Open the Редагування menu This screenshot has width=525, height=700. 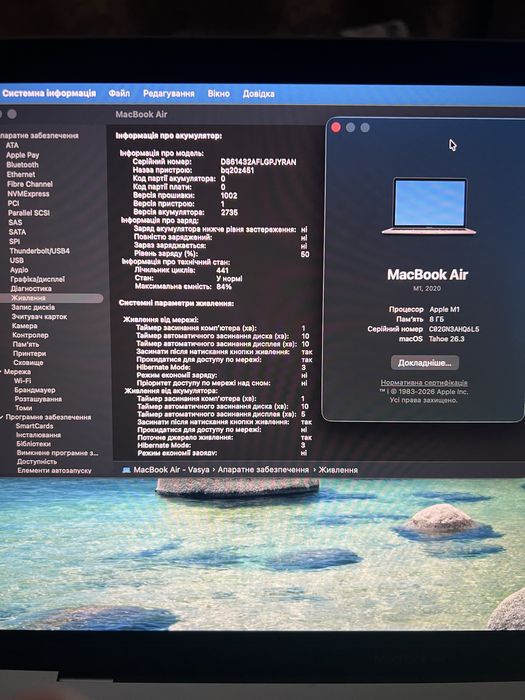[169, 94]
